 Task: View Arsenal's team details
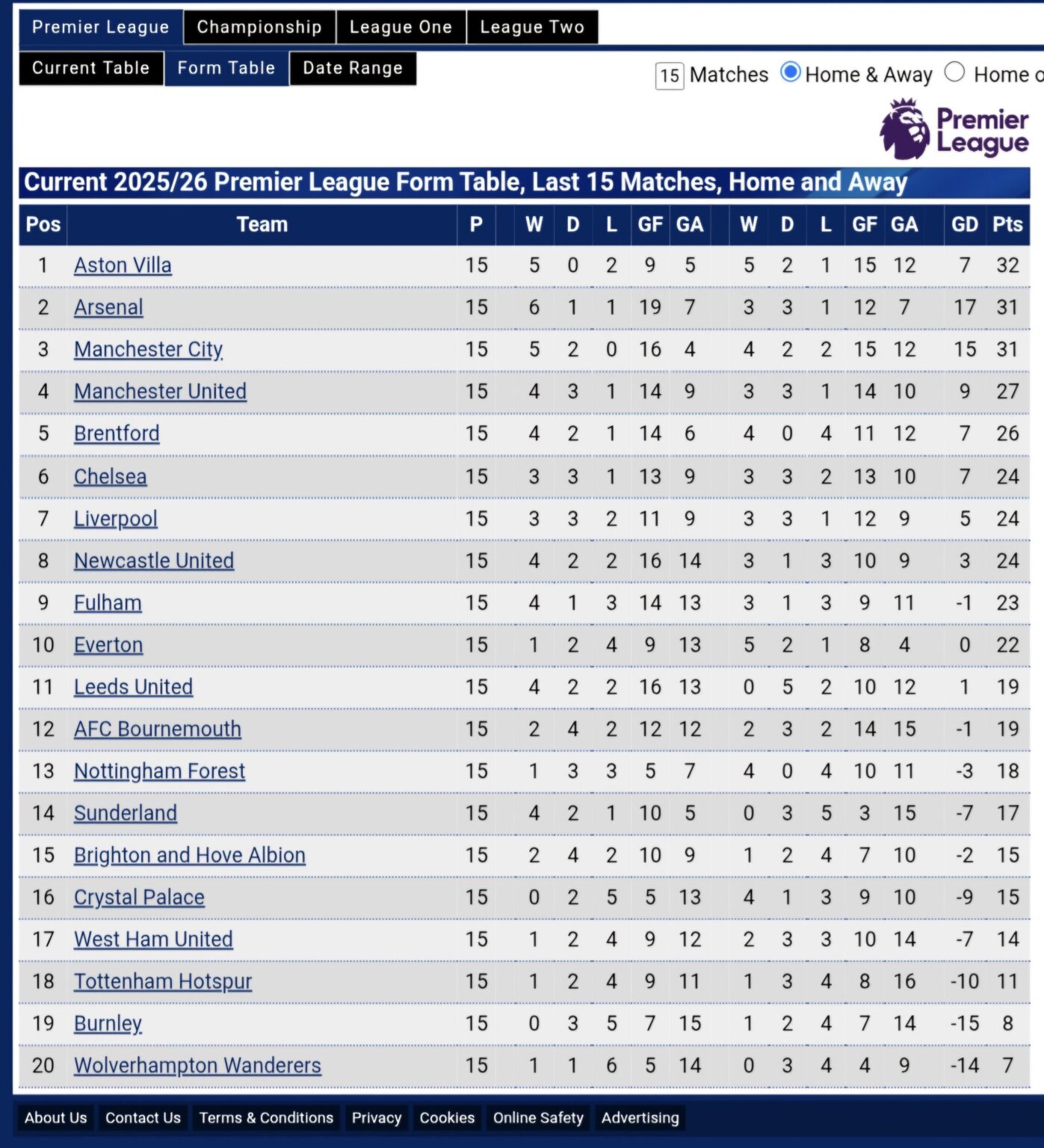click(108, 307)
